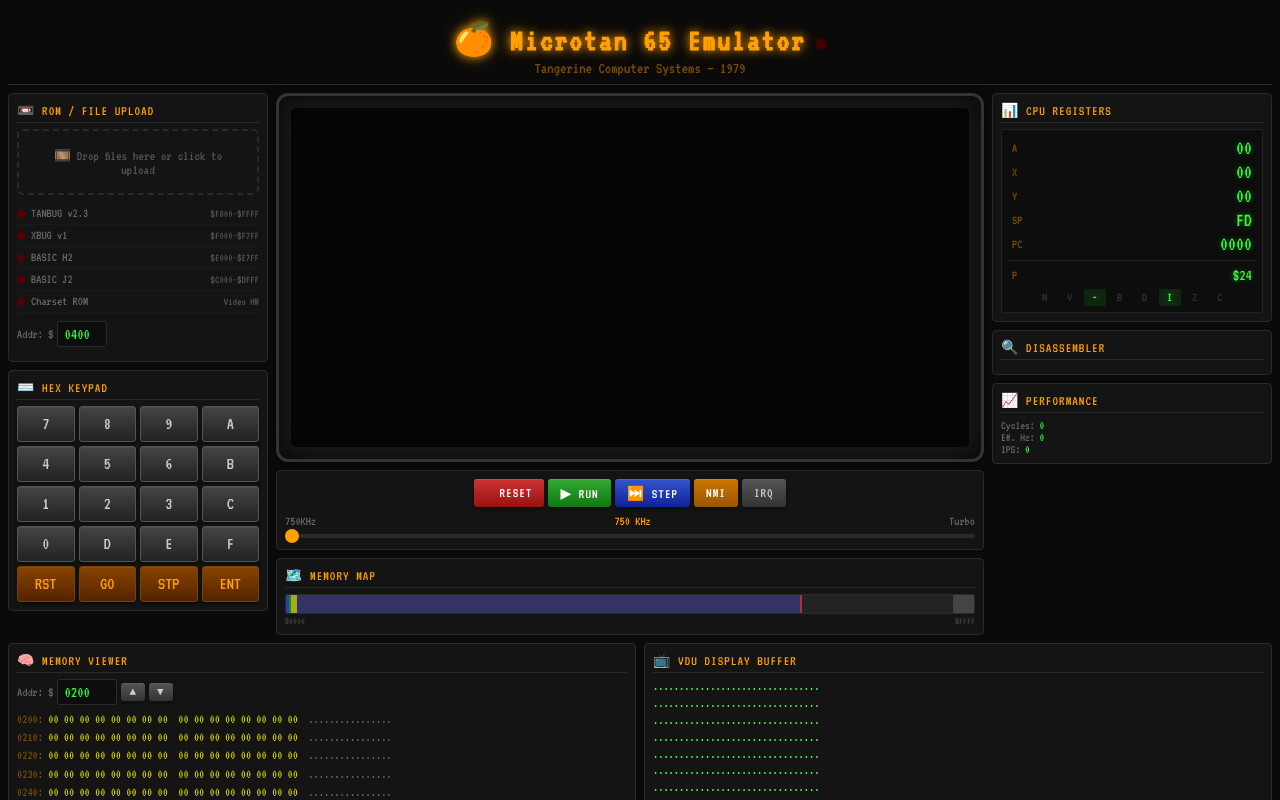The width and height of the screenshot is (1280, 800).
Task: Toggle the C carry flag indicator
Action: point(1219,297)
